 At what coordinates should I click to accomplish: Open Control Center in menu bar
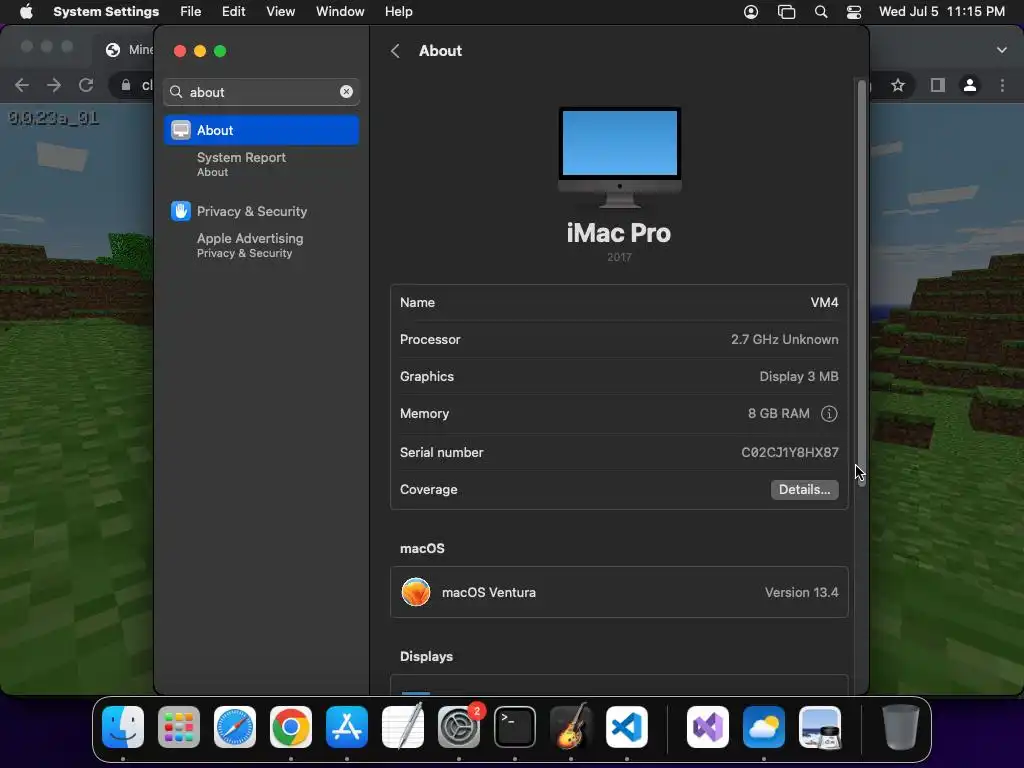[x=854, y=12]
